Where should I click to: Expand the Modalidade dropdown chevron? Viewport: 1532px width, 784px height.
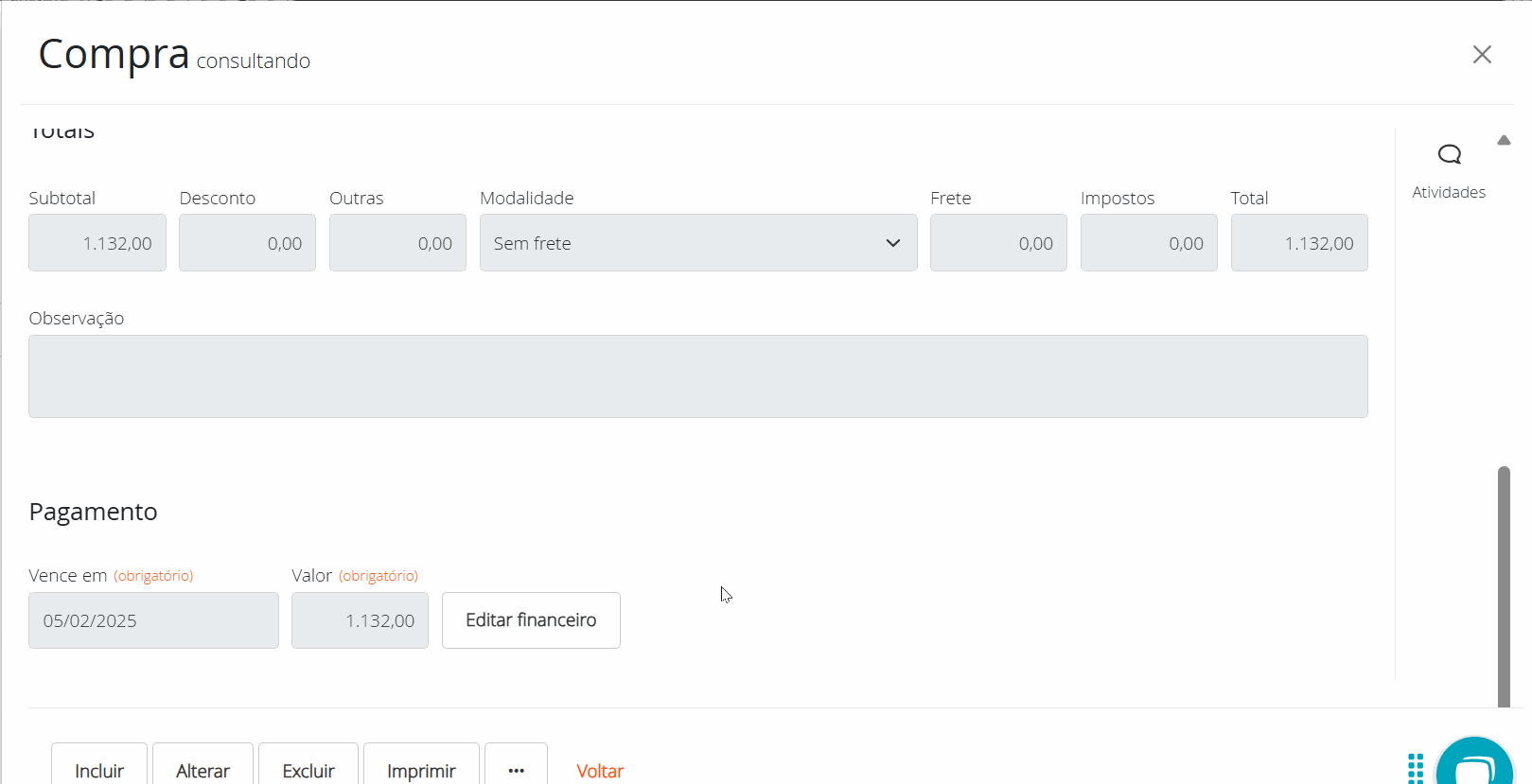click(x=892, y=243)
